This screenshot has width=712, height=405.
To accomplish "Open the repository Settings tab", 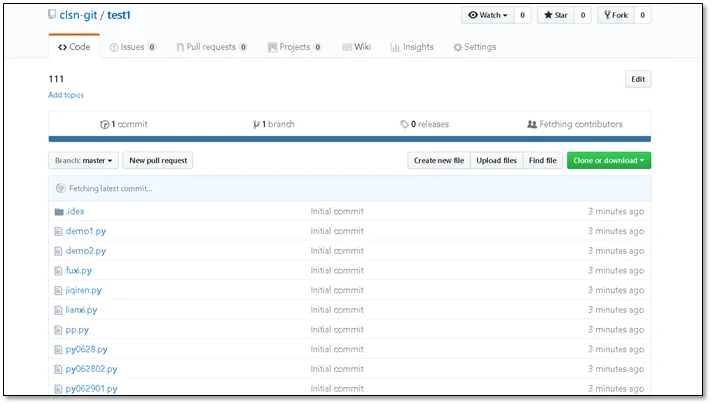I will click(475, 47).
